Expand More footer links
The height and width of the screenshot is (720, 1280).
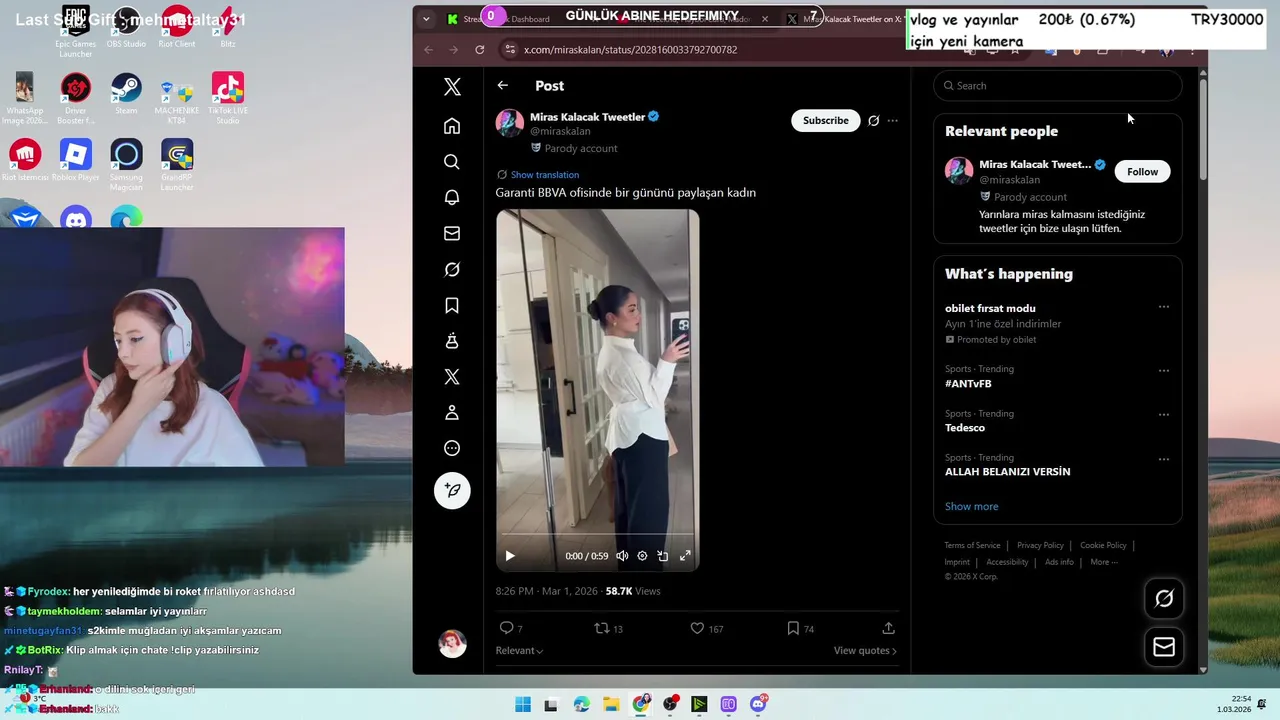coord(1104,562)
